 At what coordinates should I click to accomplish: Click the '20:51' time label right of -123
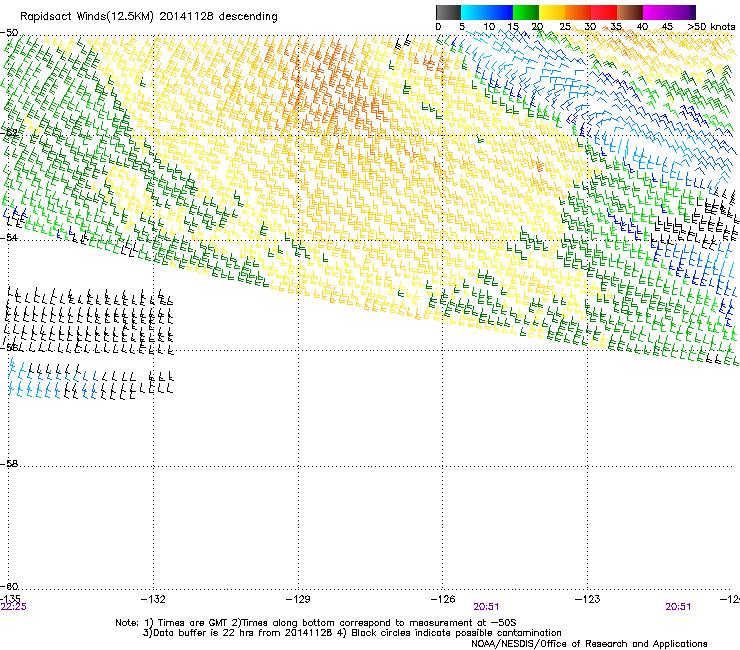click(678, 607)
